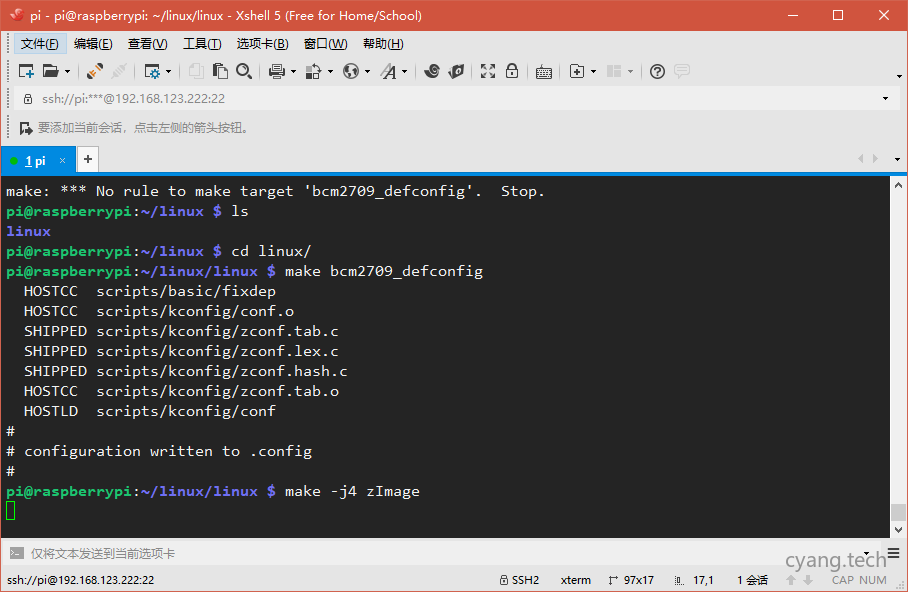Open the virtual keyboard icon
The width and height of the screenshot is (908, 592).
(544, 71)
